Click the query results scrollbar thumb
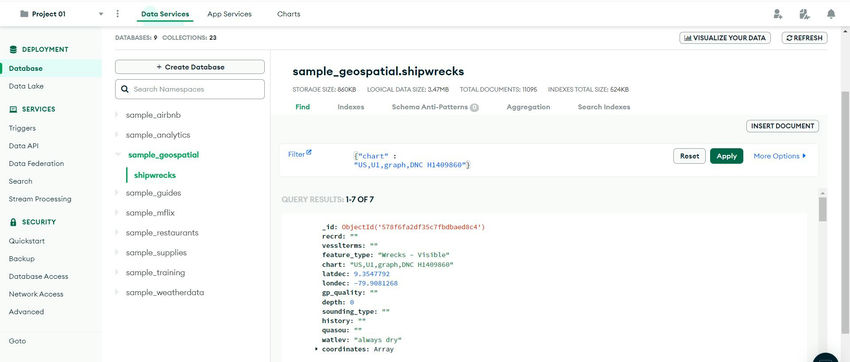This screenshot has height=362, width=850. coord(822,209)
